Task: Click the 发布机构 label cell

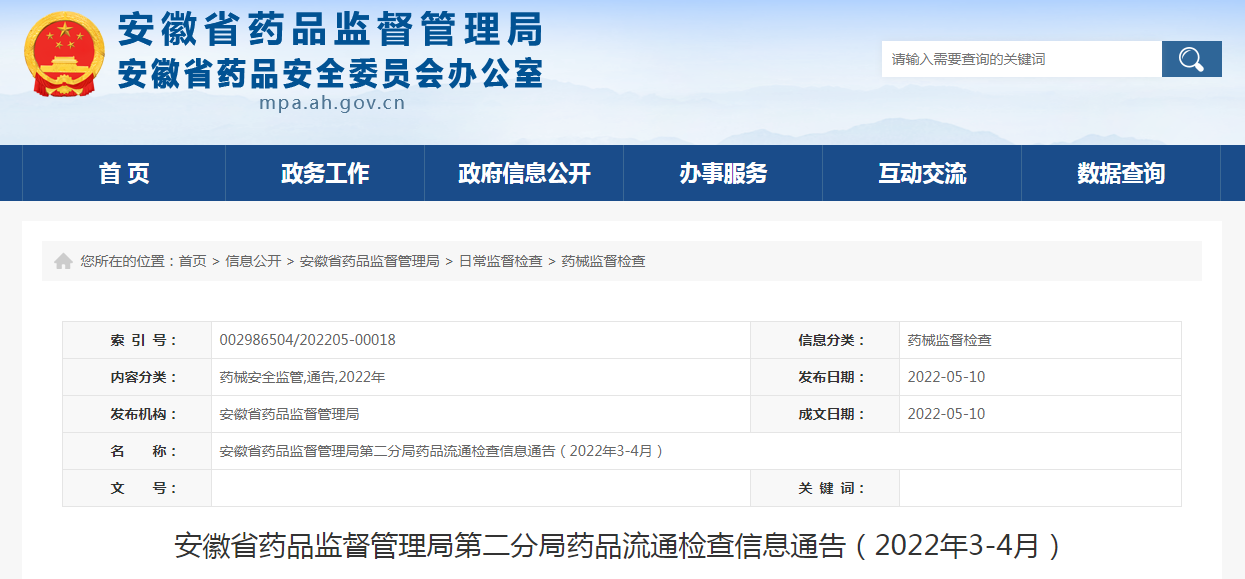Action: [x=137, y=414]
